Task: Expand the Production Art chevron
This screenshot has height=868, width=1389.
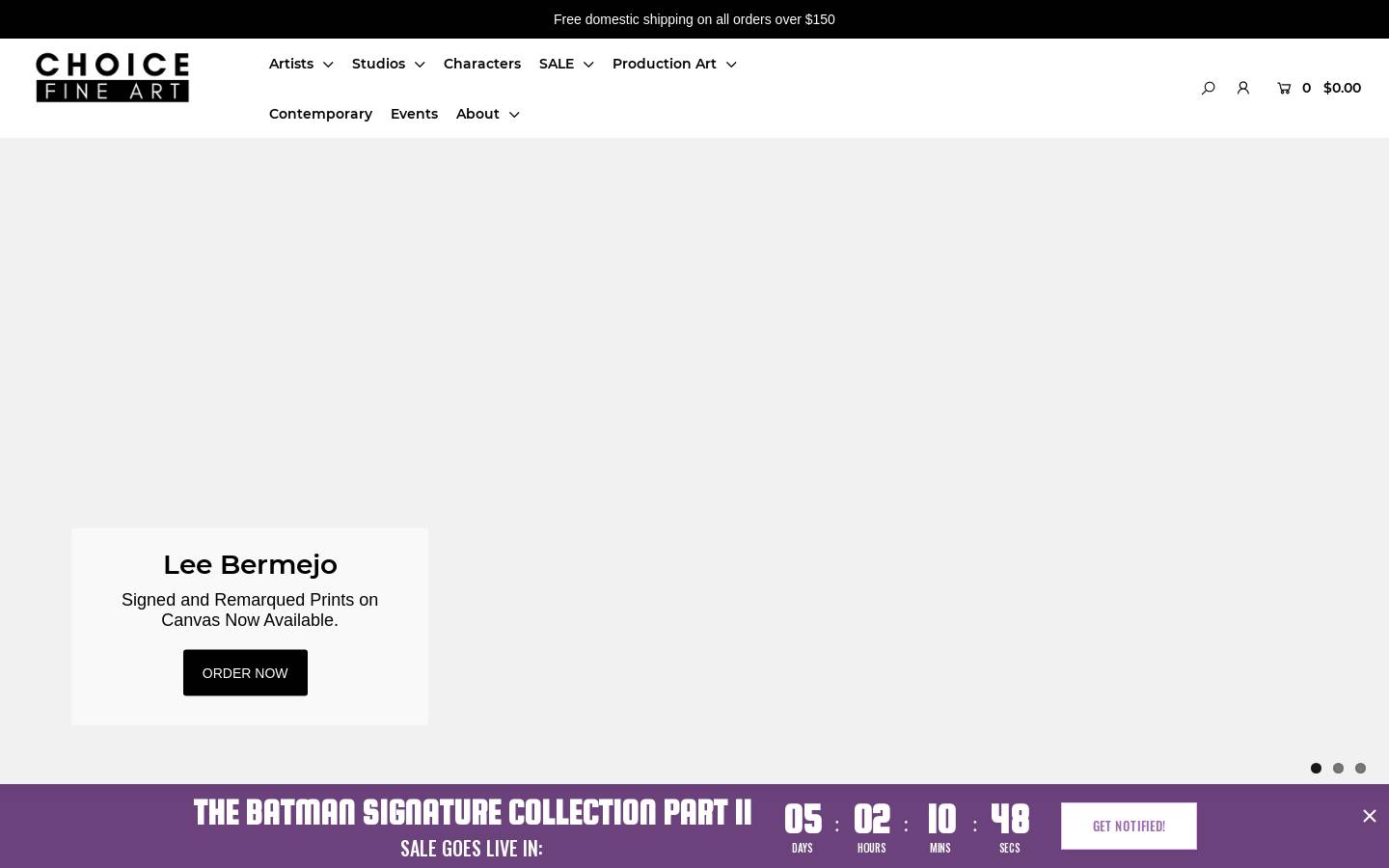Action: tap(731, 65)
